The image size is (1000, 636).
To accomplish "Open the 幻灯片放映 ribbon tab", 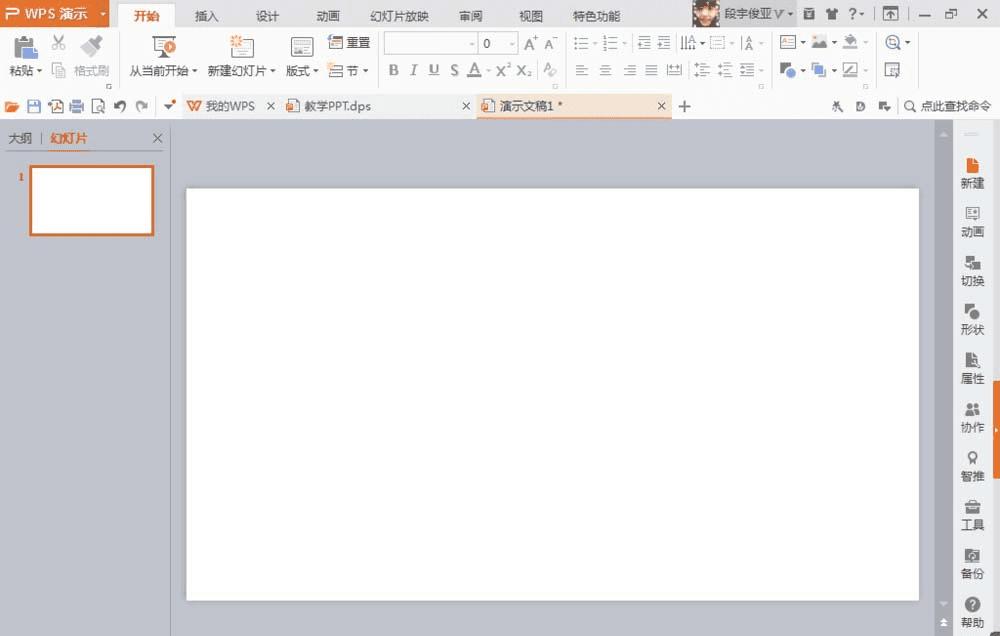I will tap(399, 16).
